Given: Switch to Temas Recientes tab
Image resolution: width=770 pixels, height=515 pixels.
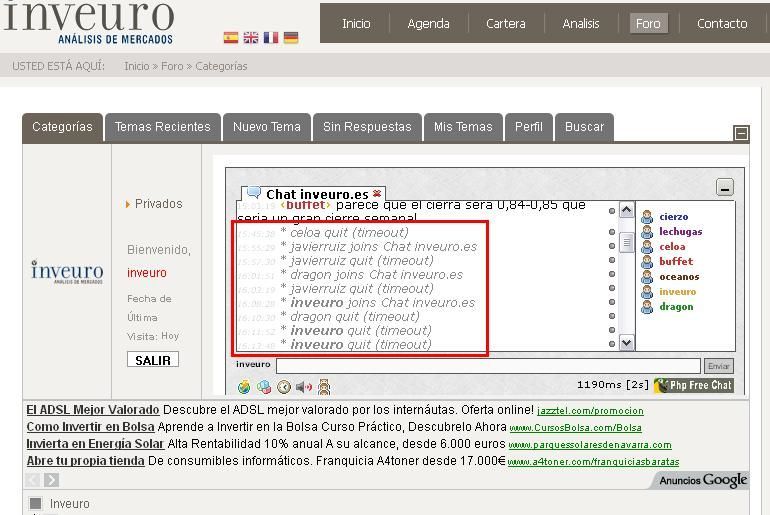Looking at the screenshot, I should 163,127.
